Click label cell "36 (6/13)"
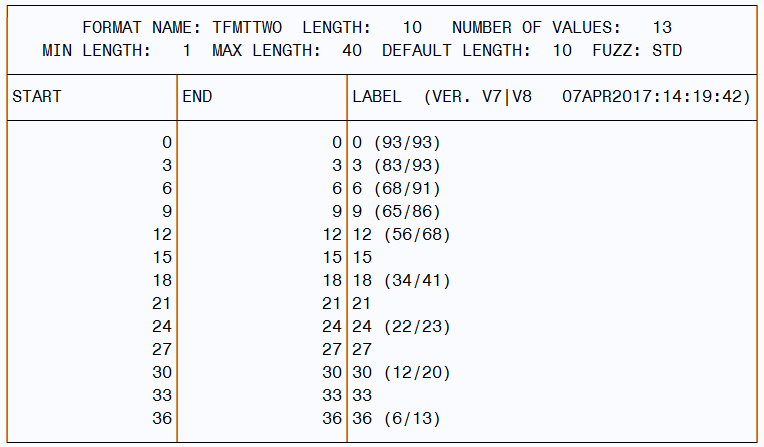Viewport: 764px width, 447px height. (396, 419)
